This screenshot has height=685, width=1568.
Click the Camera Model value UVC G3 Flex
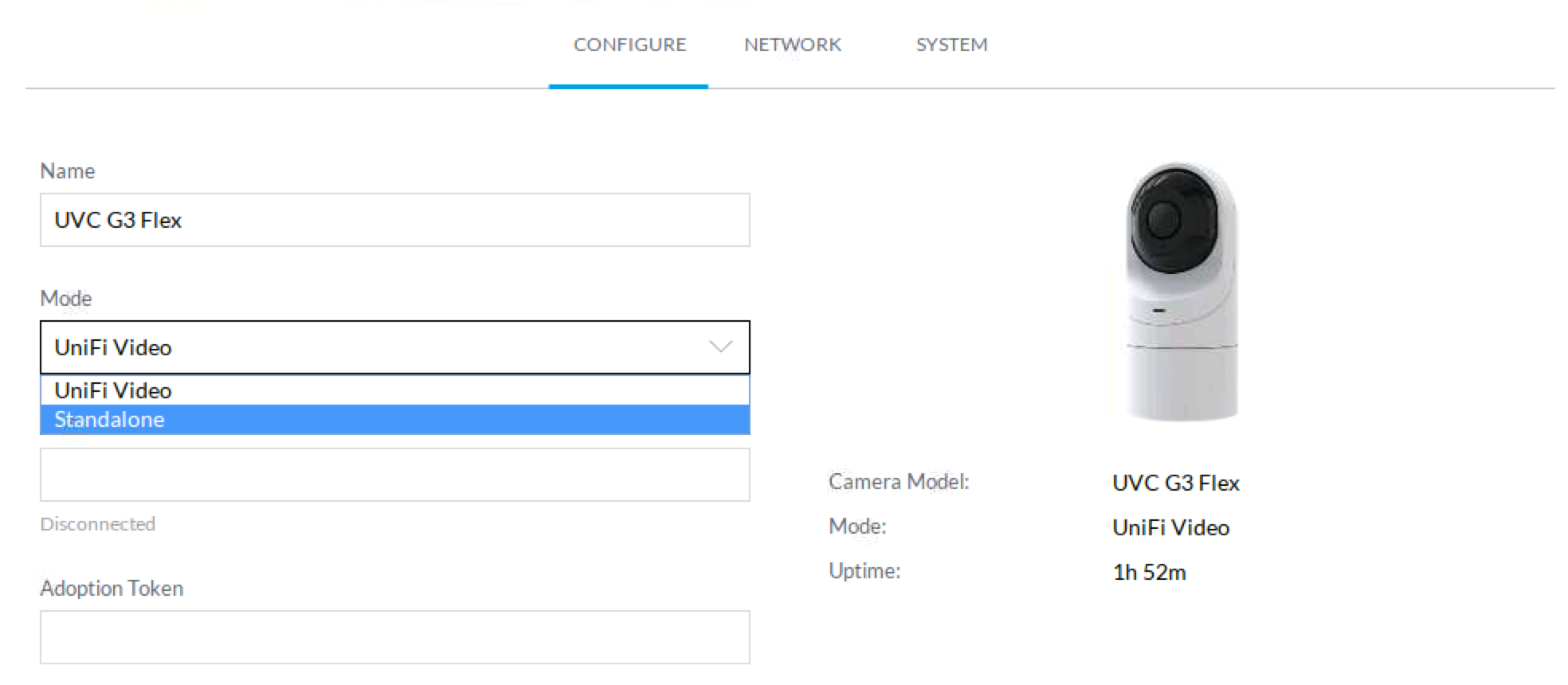point(1176,483)
